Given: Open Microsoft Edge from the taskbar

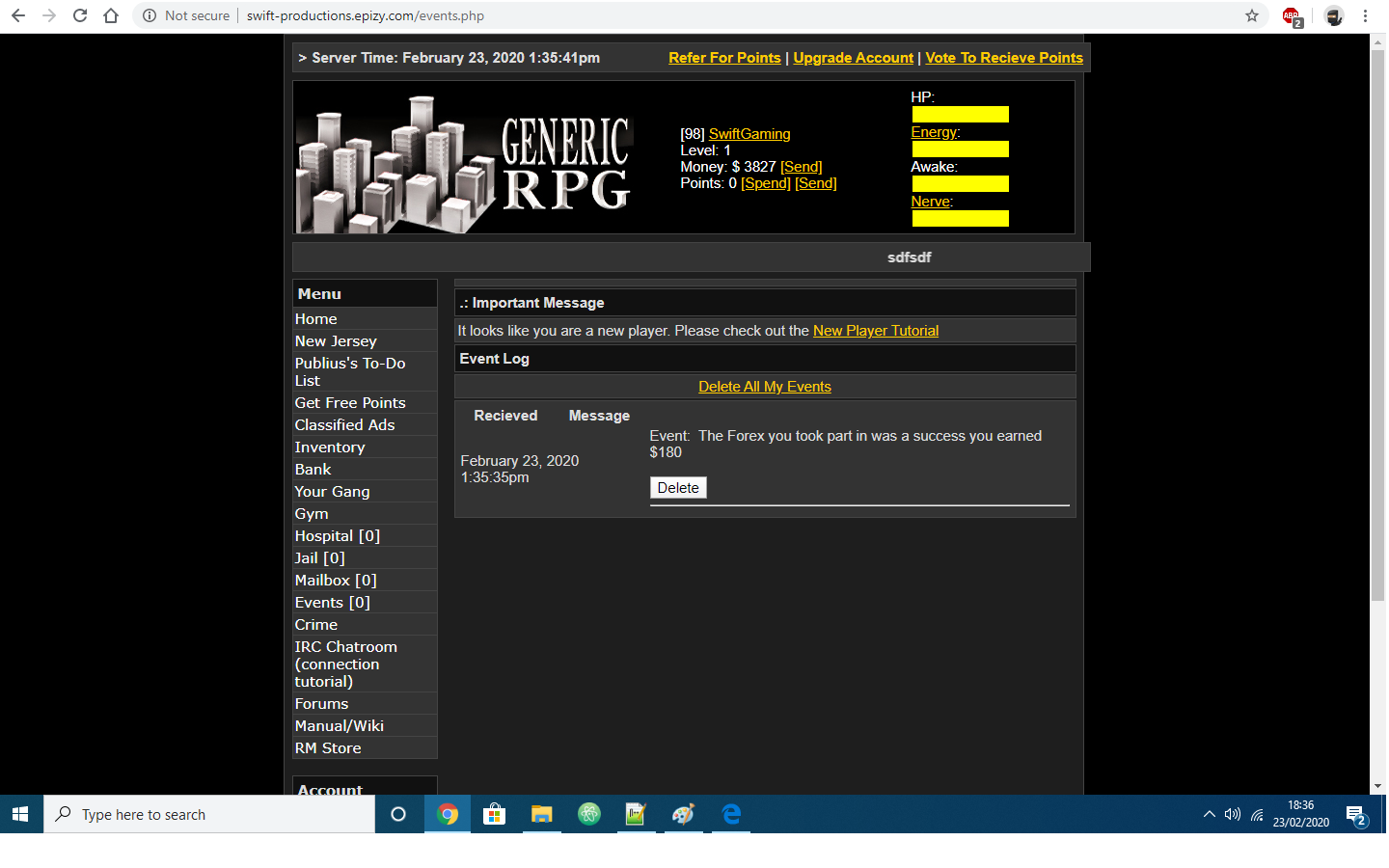Looking at the screenshot, I should point(731,815).
